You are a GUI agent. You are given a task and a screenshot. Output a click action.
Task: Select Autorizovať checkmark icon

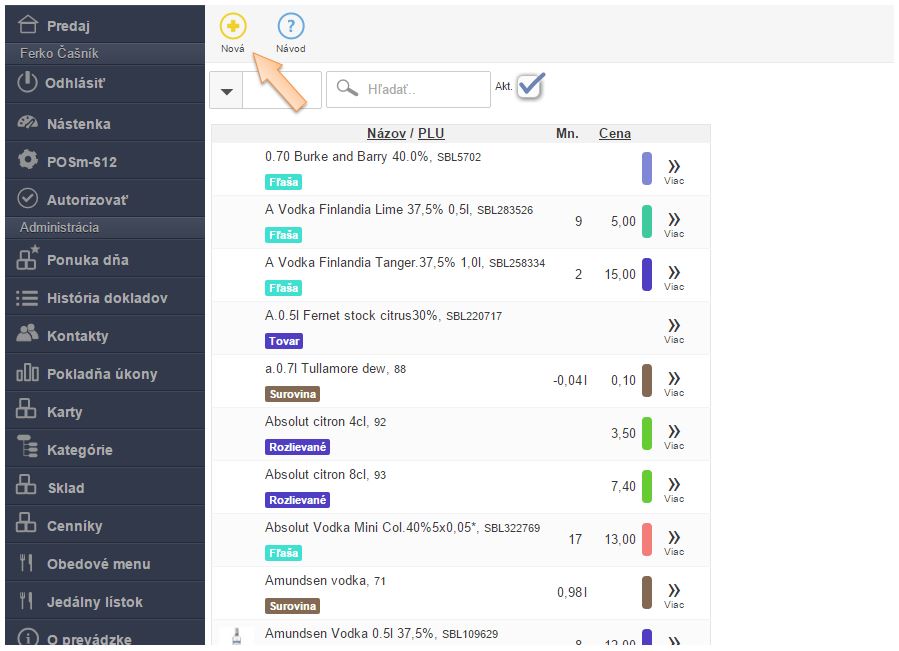coord(28,199)
